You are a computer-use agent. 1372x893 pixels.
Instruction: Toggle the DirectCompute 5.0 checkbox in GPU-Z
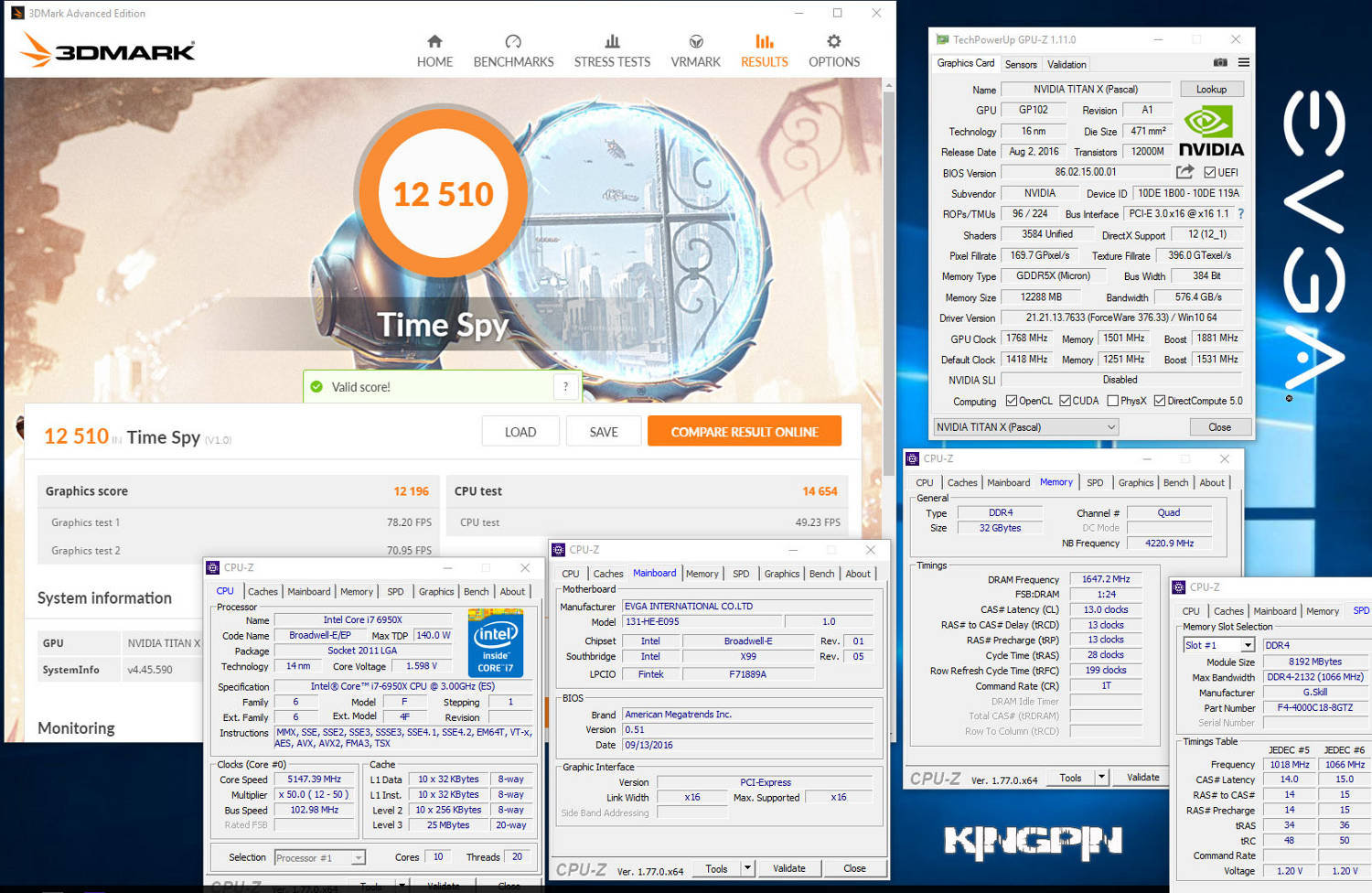[1159, 401]
